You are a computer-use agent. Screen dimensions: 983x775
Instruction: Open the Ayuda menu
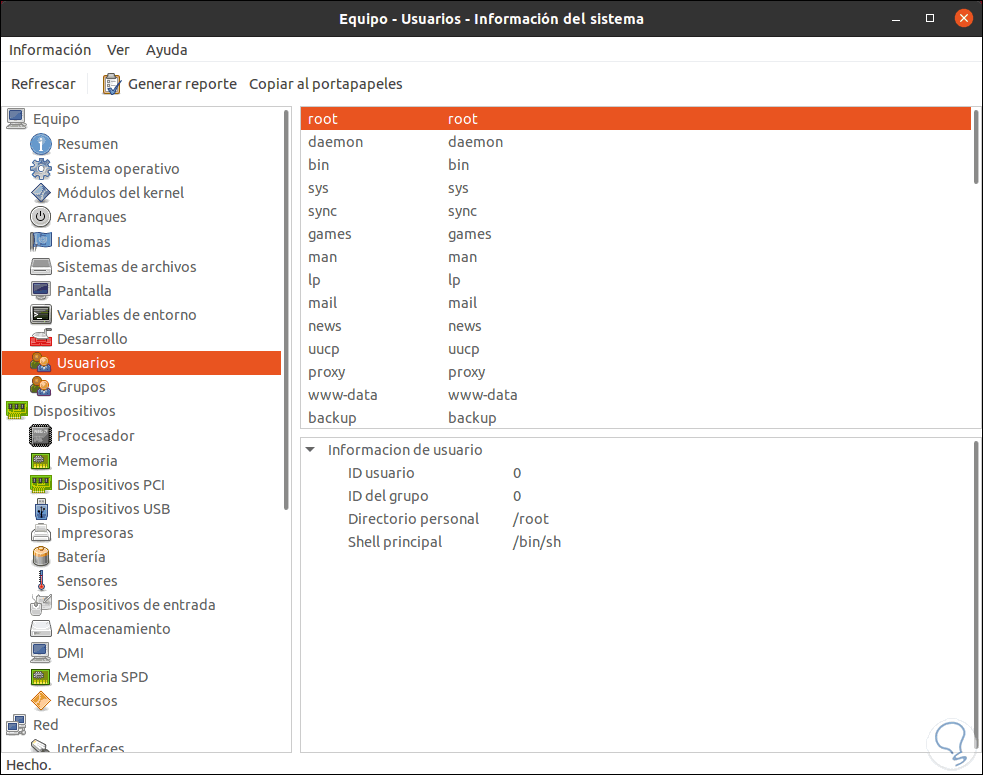pos(166,50)
